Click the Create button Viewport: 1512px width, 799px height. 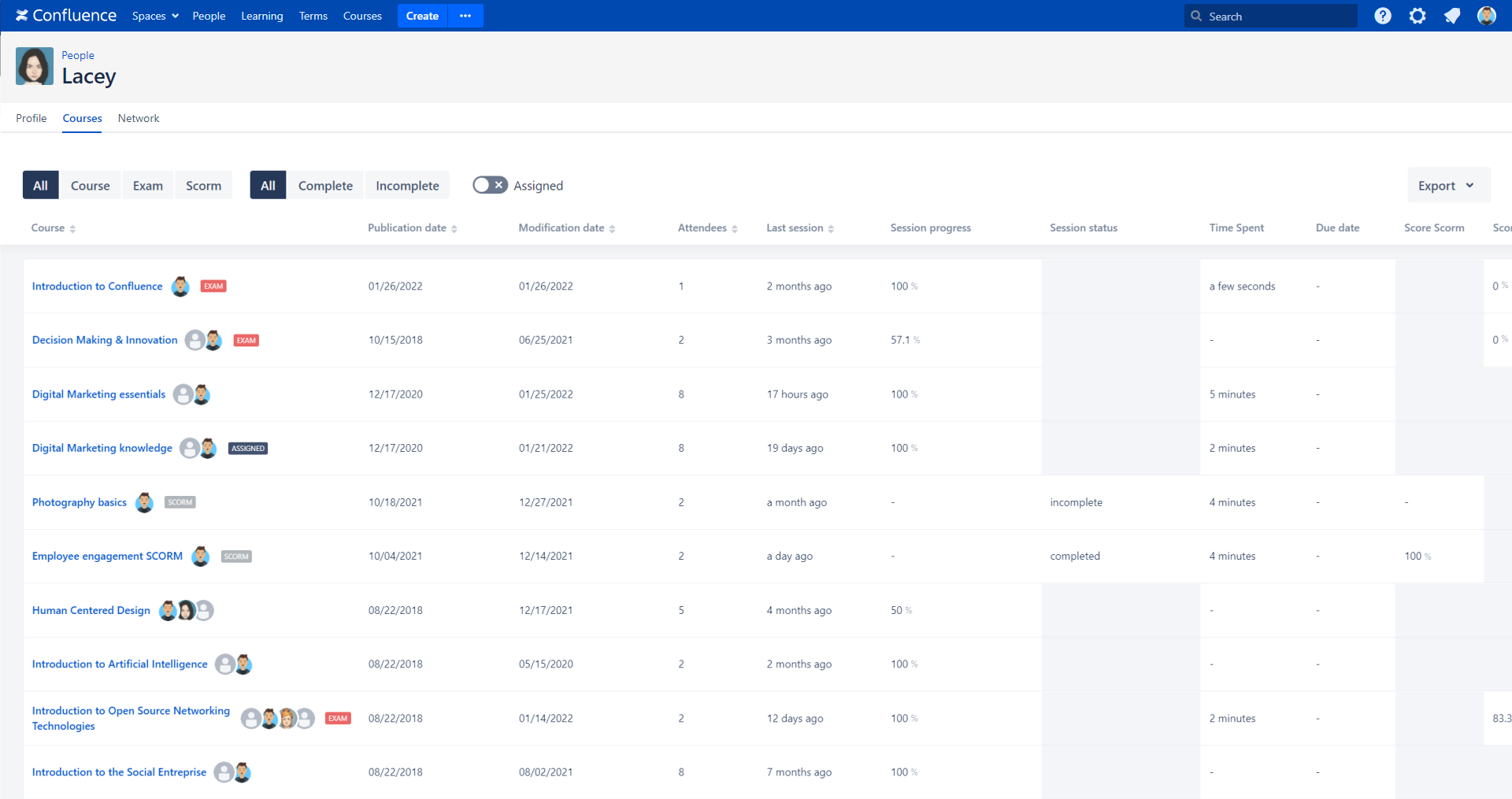pos(422,16)
